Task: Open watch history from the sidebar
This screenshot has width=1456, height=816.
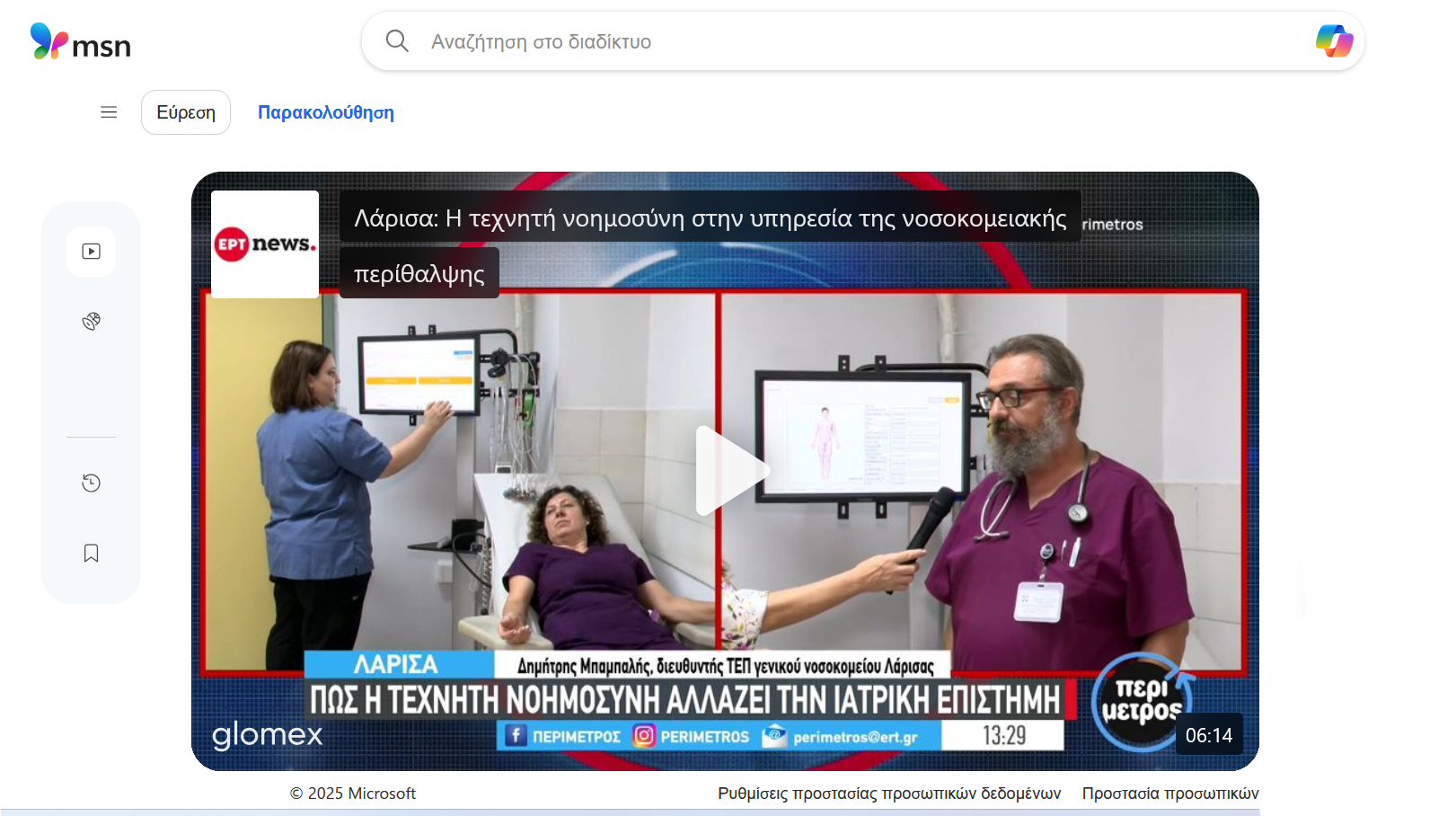Action: coord(91,483)
